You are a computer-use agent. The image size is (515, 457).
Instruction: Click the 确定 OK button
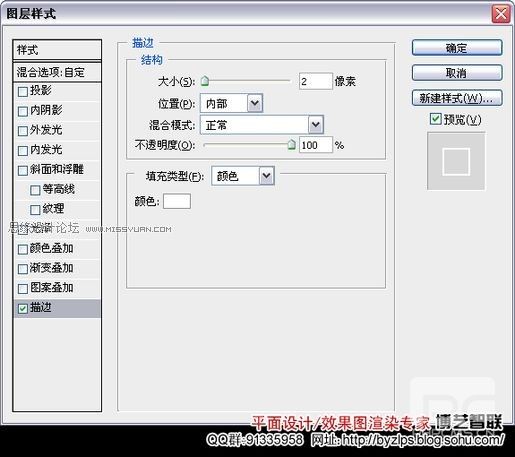(x=457, y=48)
